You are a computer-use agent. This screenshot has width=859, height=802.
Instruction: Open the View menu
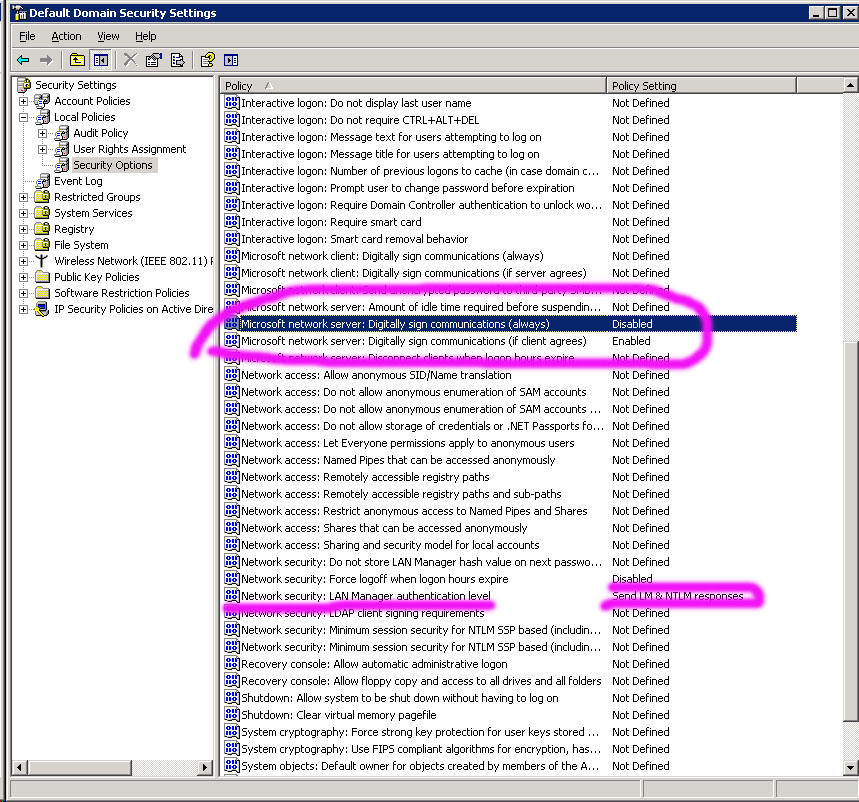point(108,36)
